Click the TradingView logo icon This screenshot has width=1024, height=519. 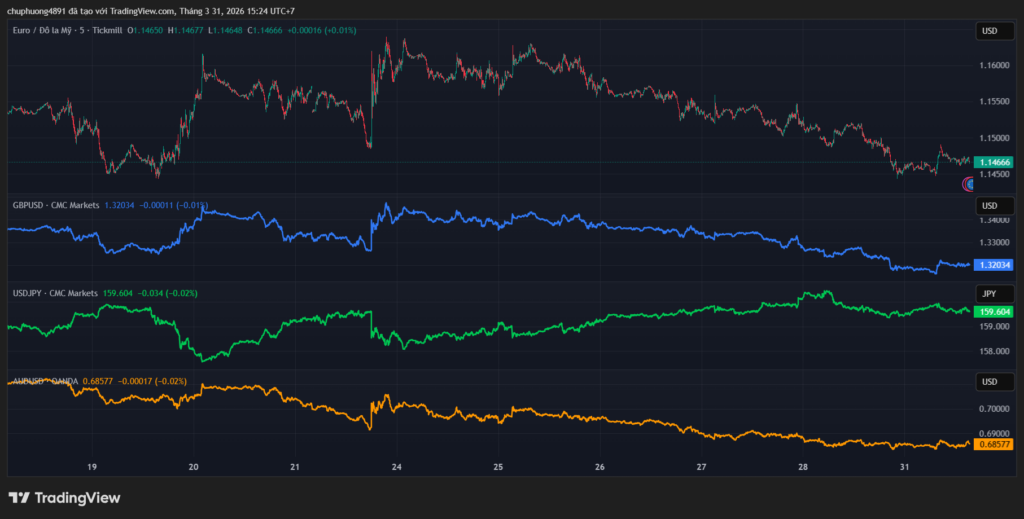click(x=19, y=497)
